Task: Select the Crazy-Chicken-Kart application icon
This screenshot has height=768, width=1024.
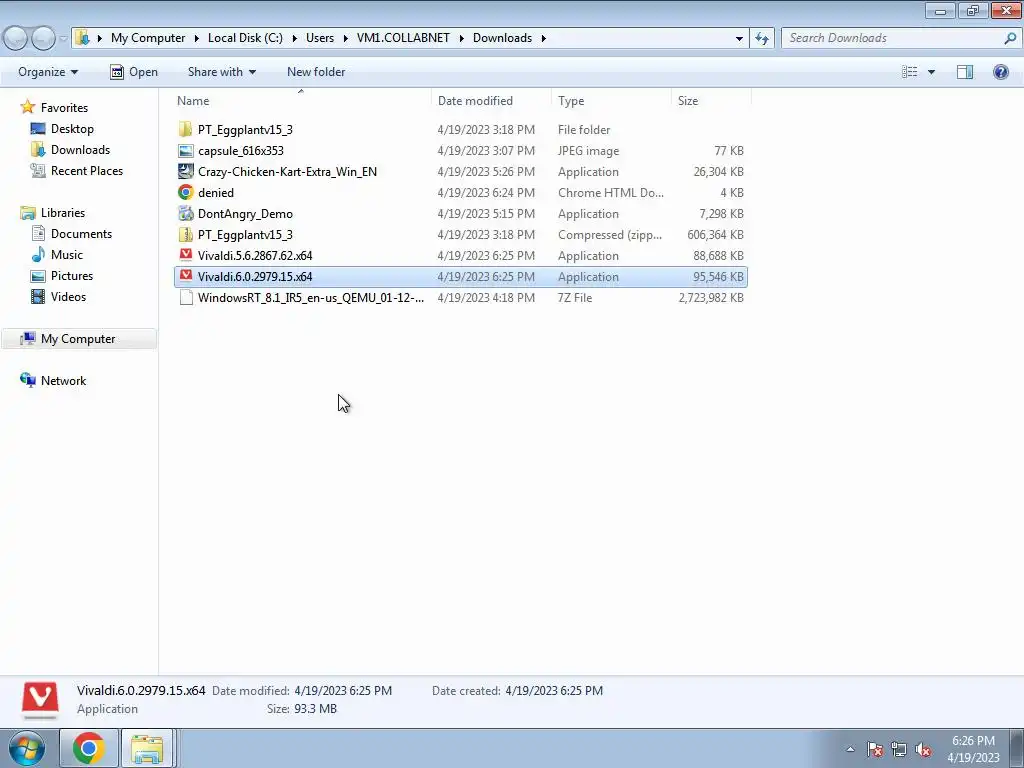Action: pos(185,172)
